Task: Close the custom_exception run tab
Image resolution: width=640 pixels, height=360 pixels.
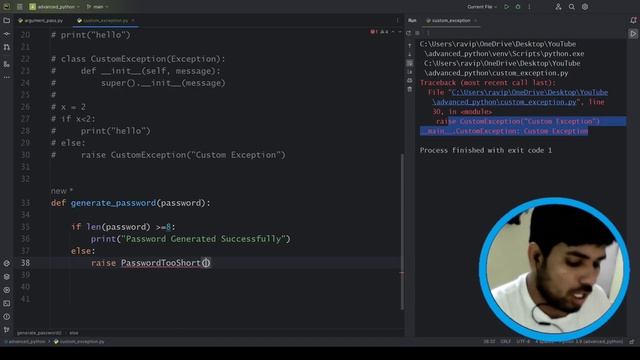Action: 476,20
